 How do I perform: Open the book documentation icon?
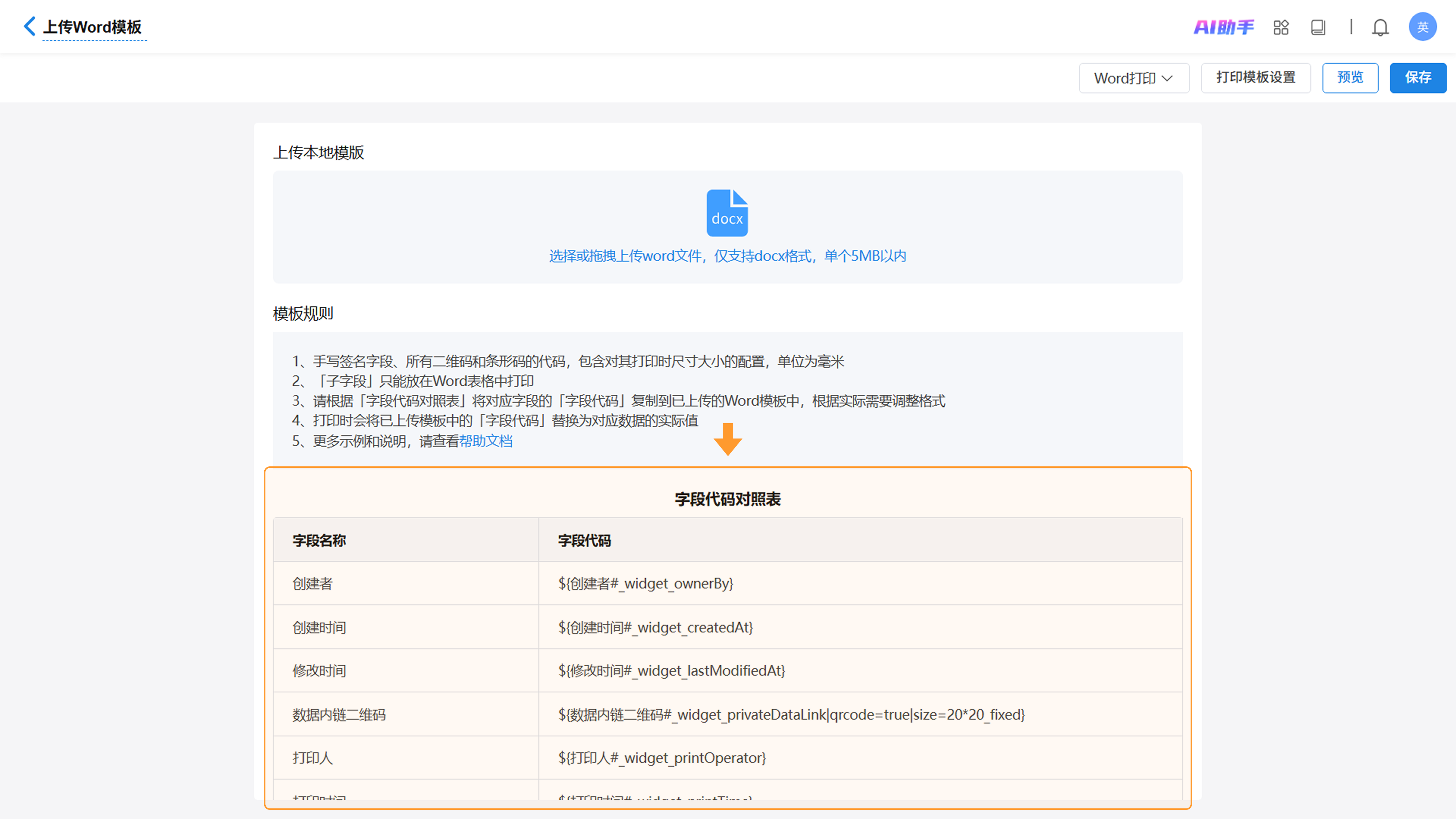[x=1318, y=27]
